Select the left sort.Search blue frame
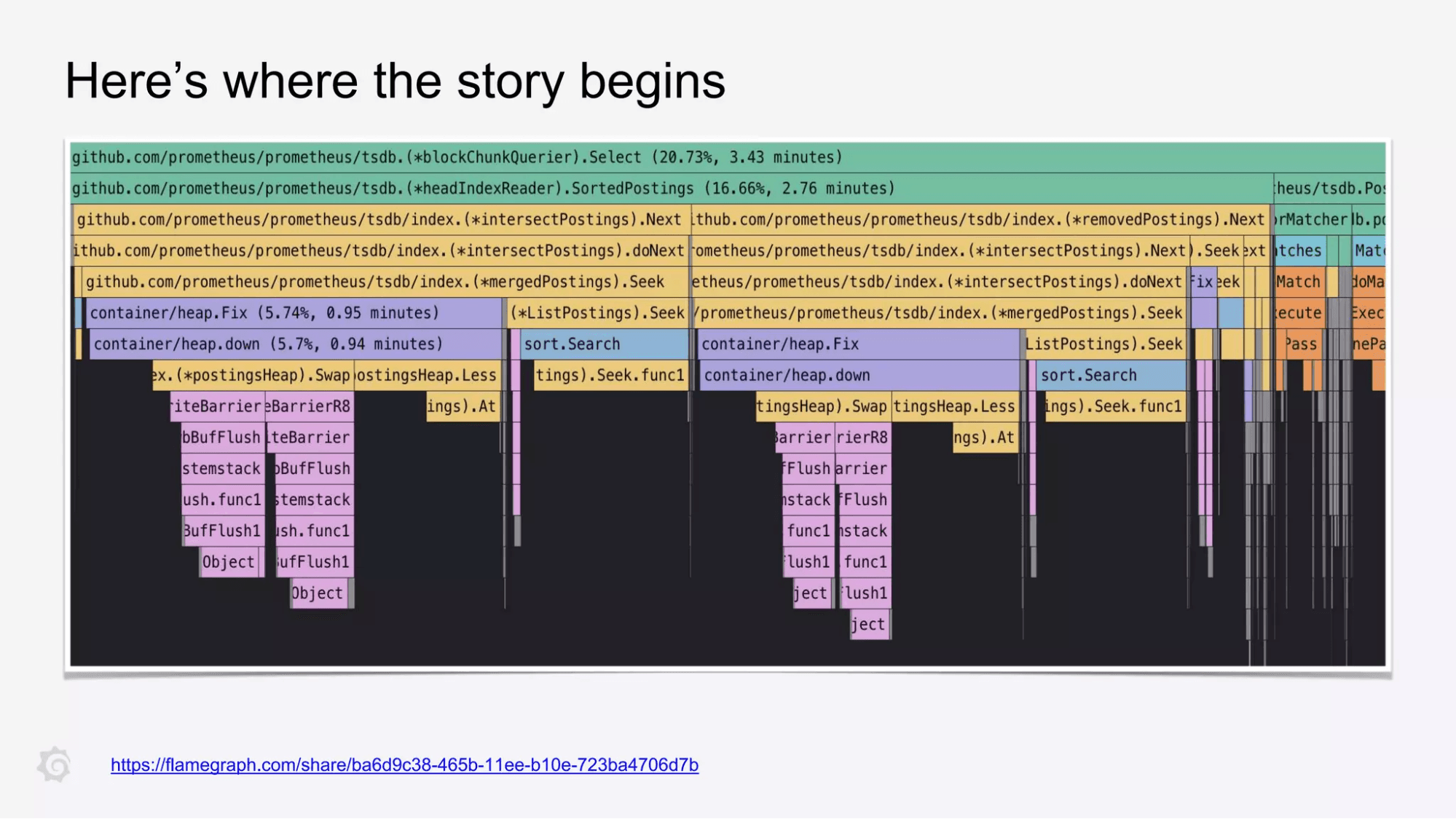Screen dimensions: 1456x819 point(605,344)
